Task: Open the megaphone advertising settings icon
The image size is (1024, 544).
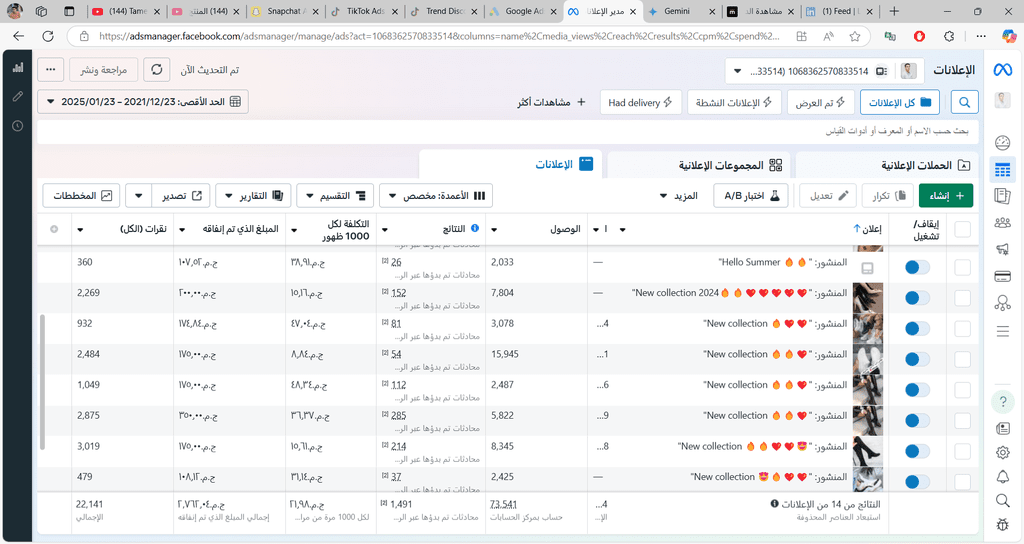Action: [1002, 249]
